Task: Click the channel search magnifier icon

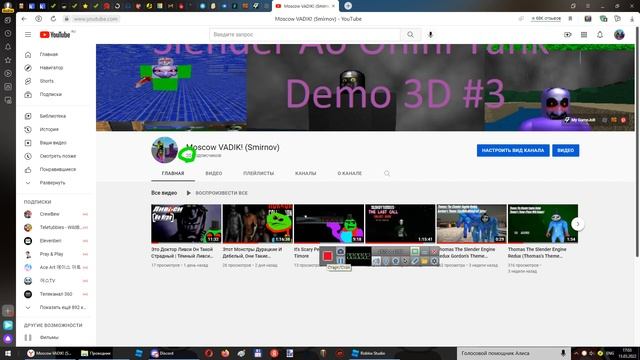Action: (x=387, y=173)
